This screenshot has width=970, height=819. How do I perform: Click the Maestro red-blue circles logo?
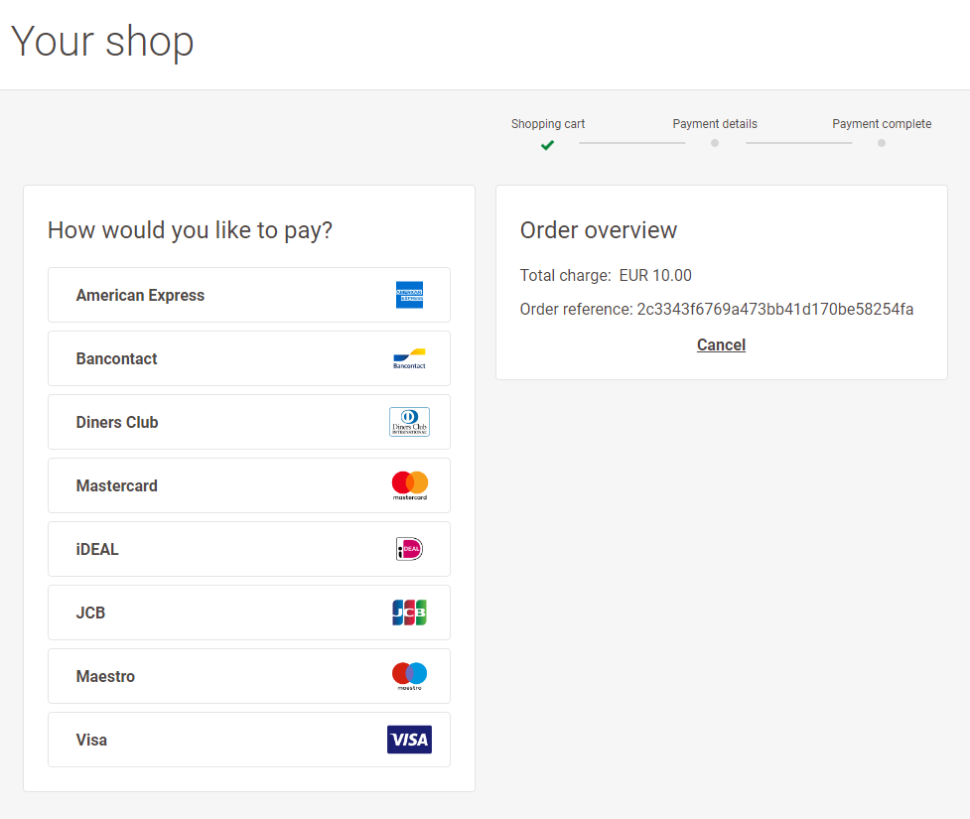click(x=409, y=676)
